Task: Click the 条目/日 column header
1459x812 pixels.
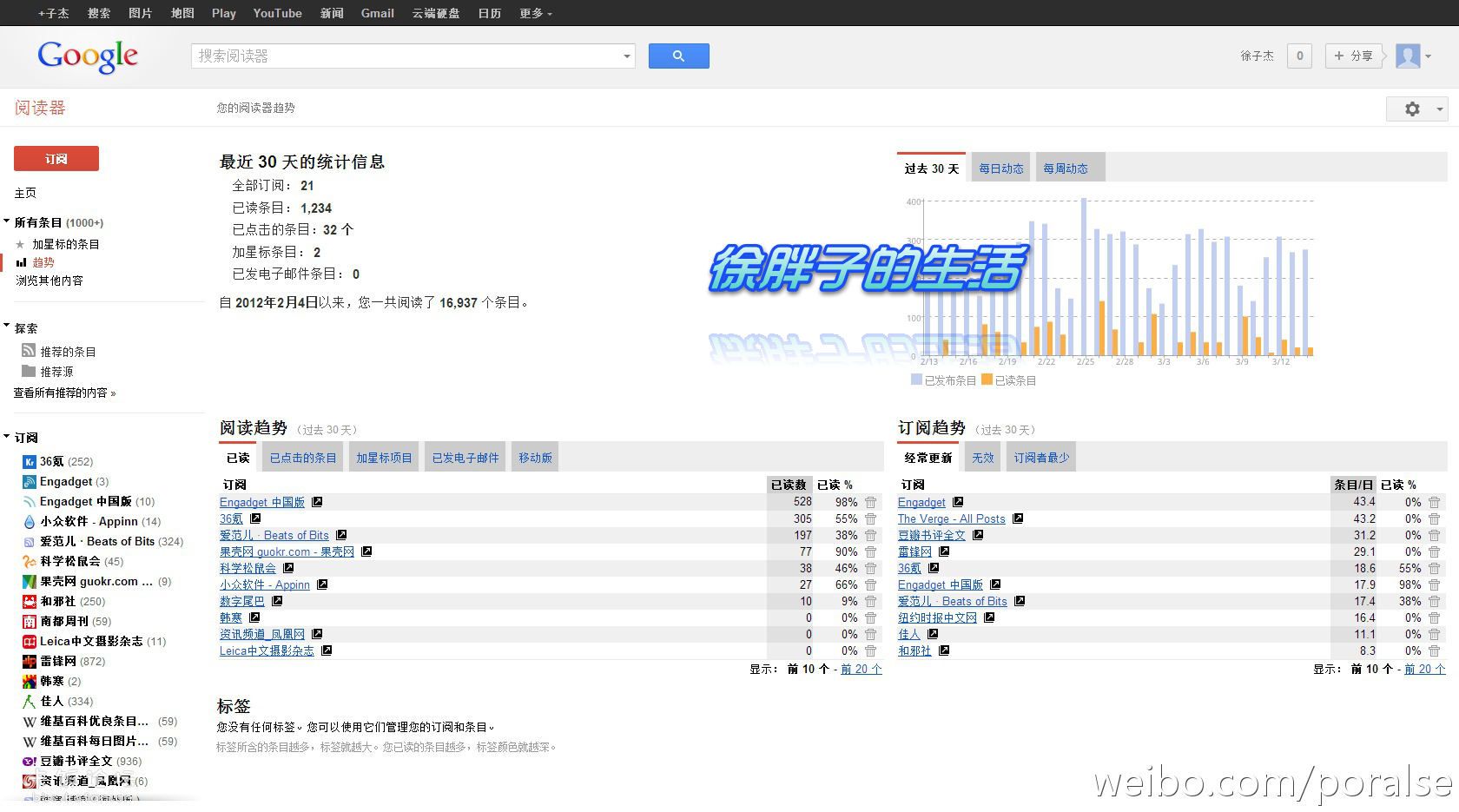Action: (x=1353, y=485)
